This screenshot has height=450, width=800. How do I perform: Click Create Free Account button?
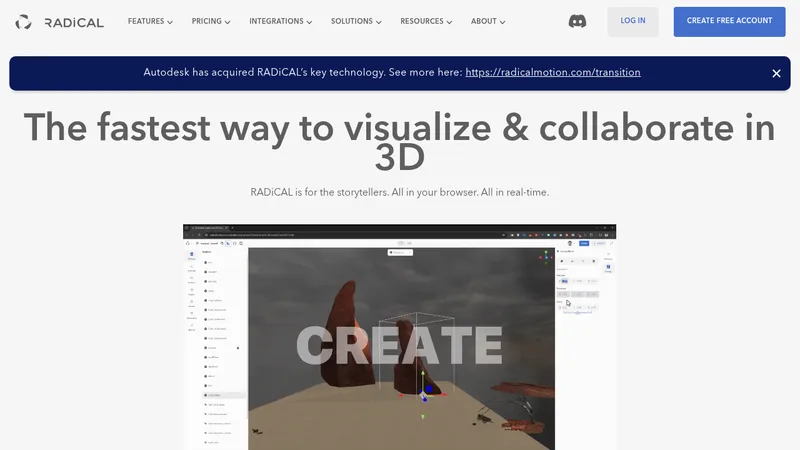click(x=729, y=21)
